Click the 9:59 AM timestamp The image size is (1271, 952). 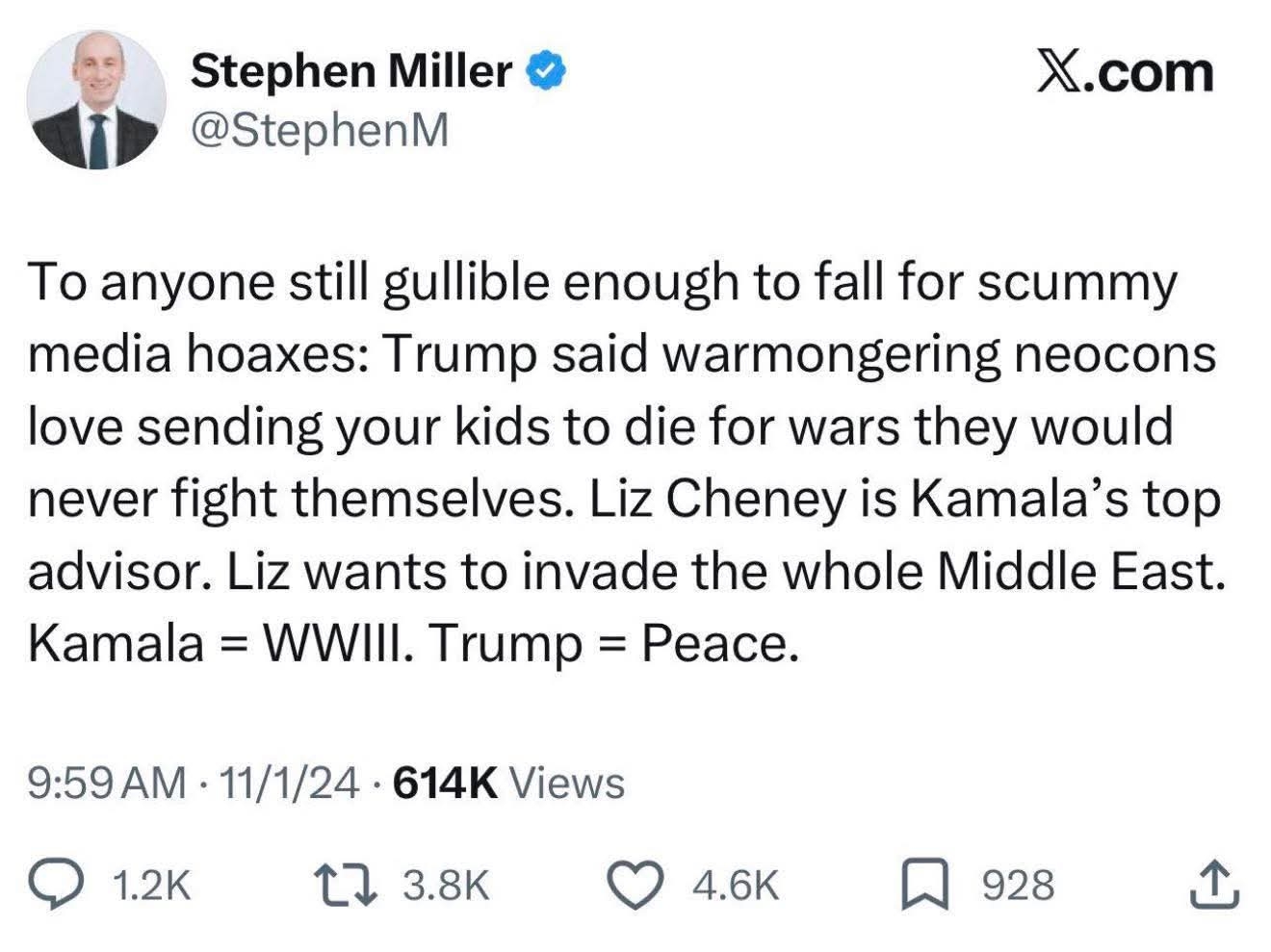[106, 783]
